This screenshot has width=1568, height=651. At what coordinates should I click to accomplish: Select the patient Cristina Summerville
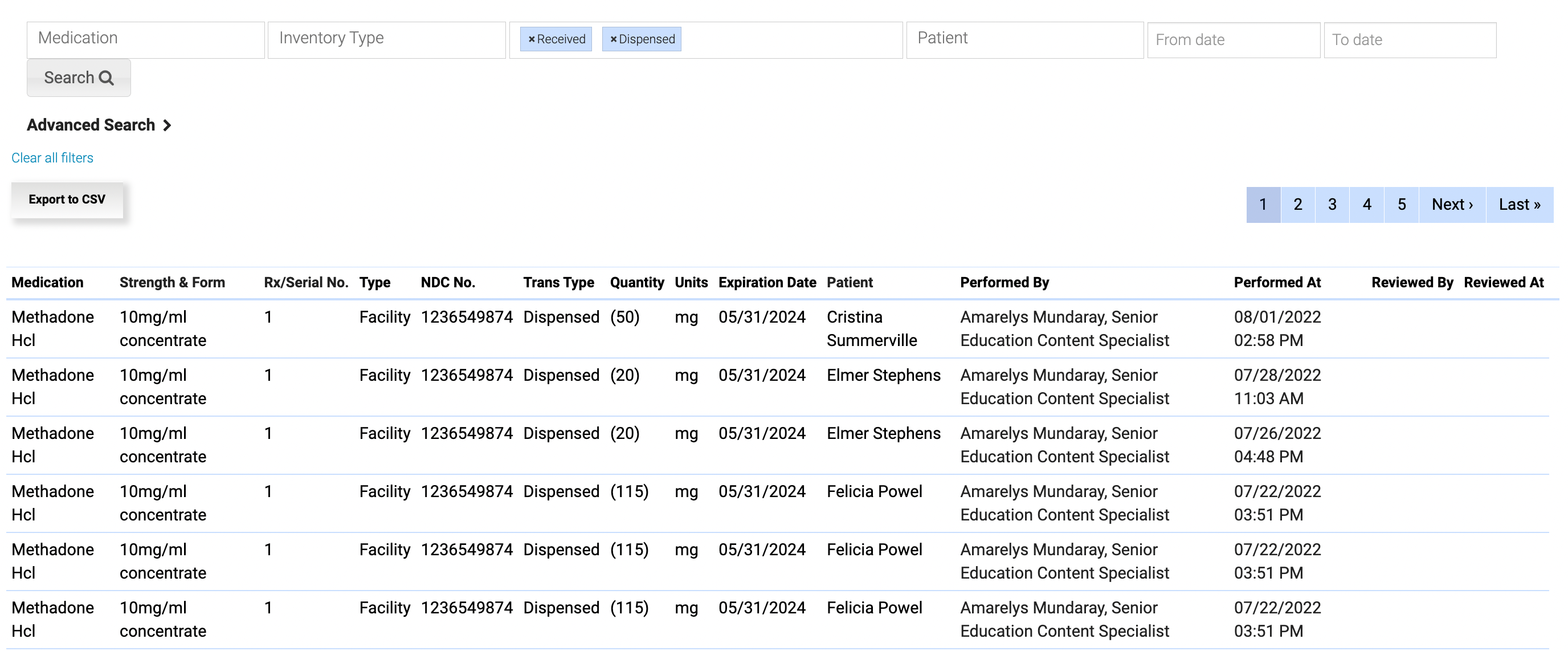(872, 328)
